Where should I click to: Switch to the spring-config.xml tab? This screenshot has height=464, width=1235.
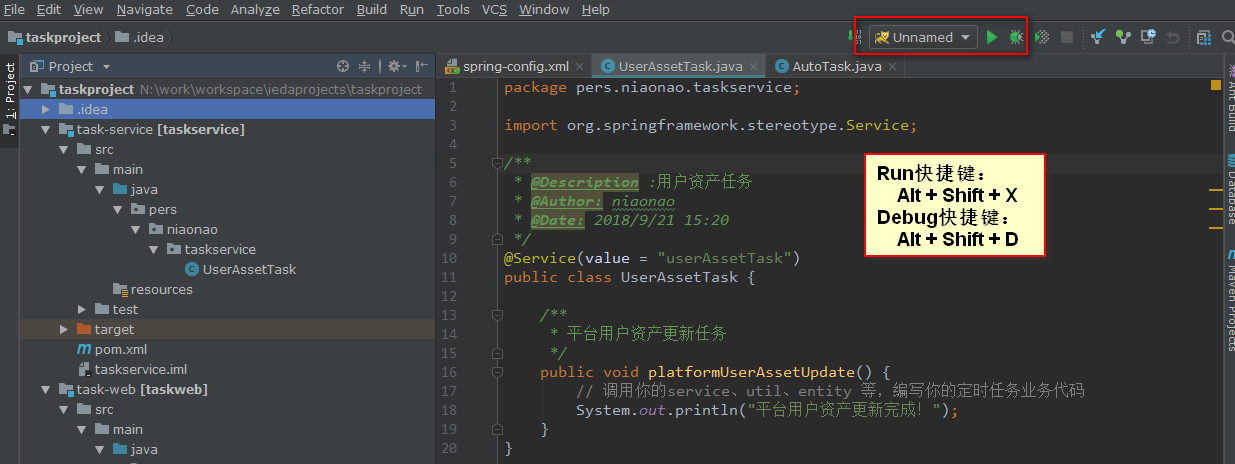click(515, 66)
